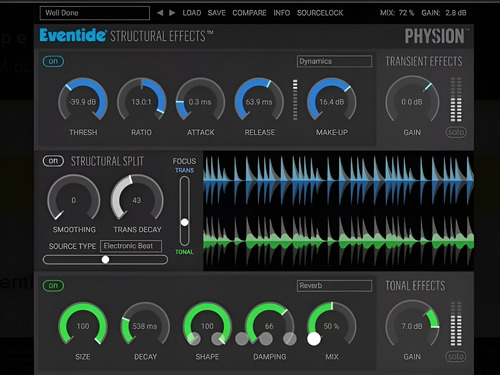Toggle the COMPARE function
The width and height of the screenshot is (500, 375).
pyautogui.click(x=249, y=13)
